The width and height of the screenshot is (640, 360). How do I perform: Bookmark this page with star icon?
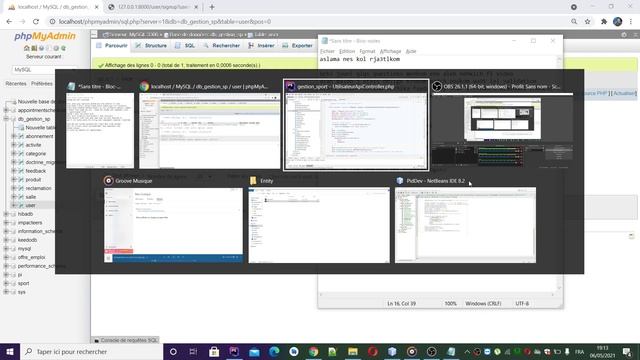(x=587, y=22)
